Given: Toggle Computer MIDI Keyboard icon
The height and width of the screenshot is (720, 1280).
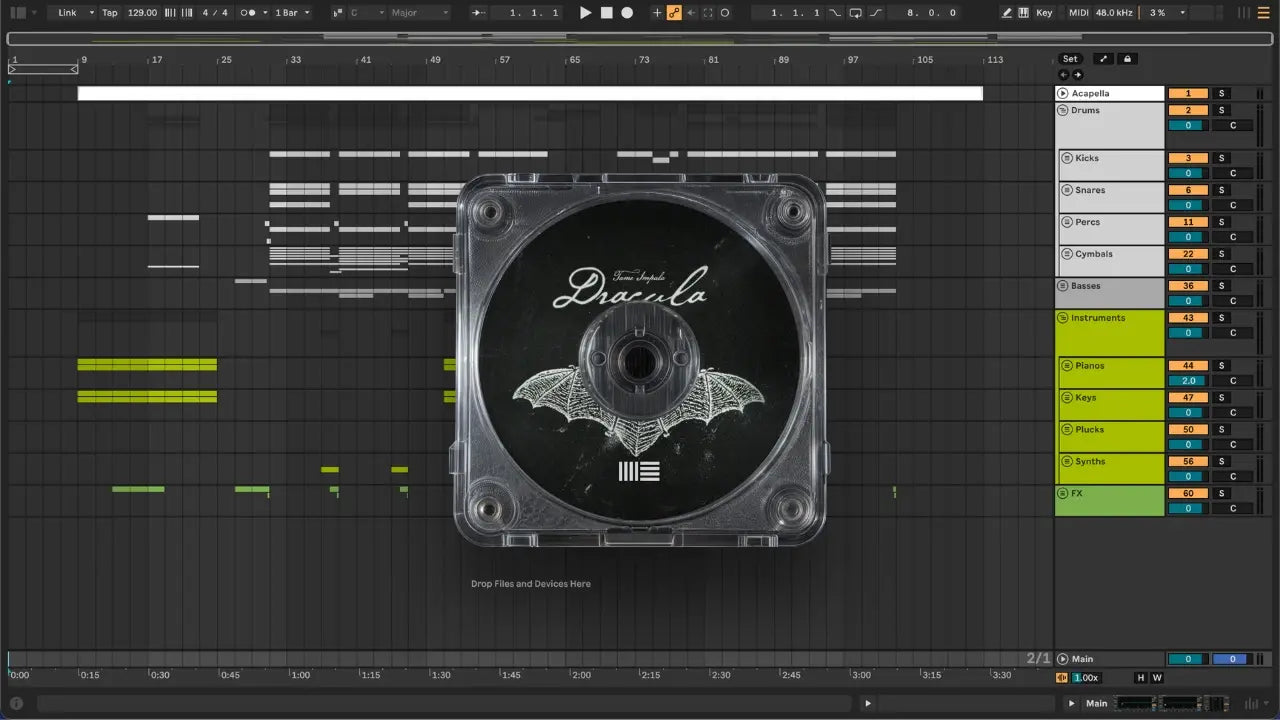Looking at the screenshot, I should tap(1023, 13).
